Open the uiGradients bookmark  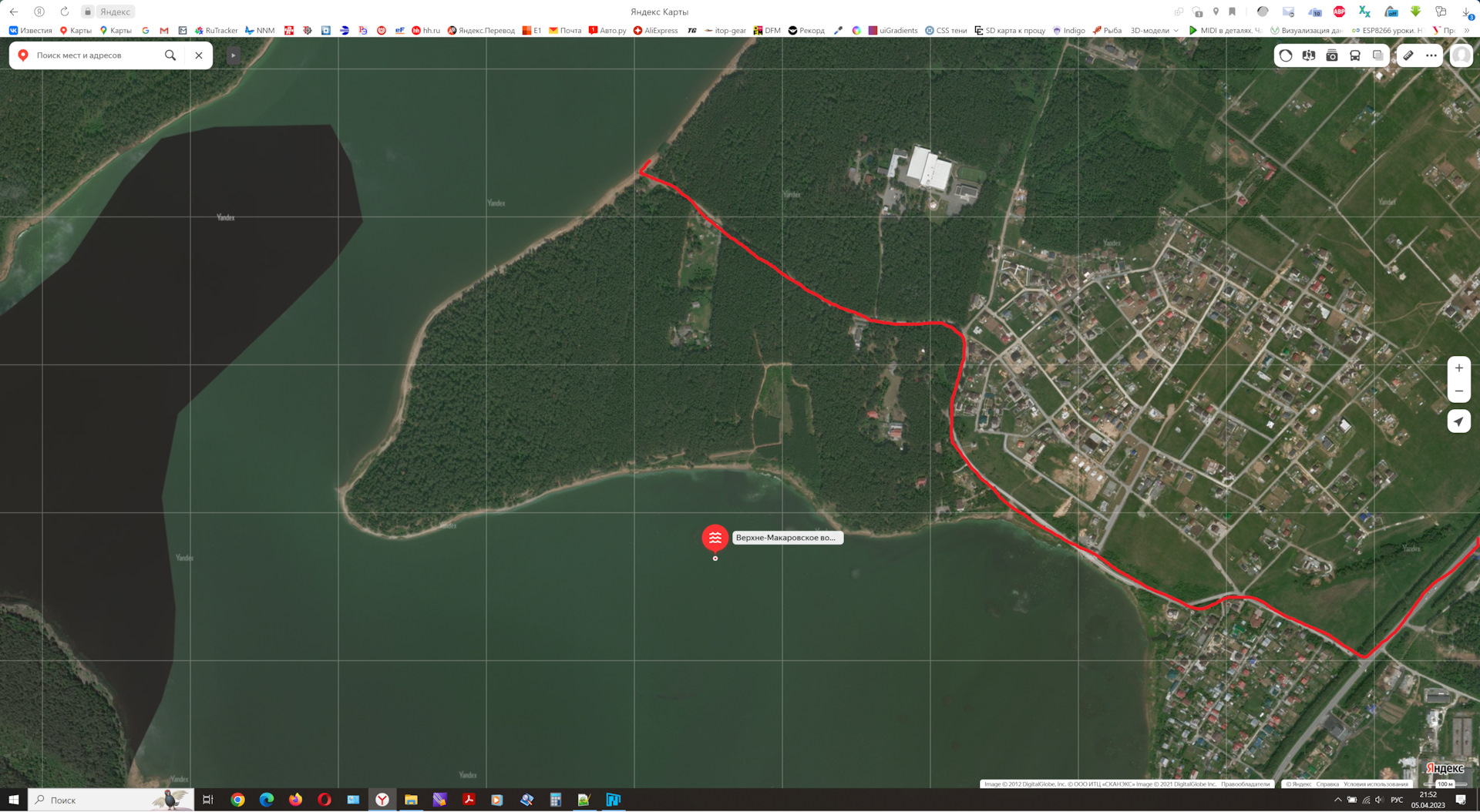893,31
